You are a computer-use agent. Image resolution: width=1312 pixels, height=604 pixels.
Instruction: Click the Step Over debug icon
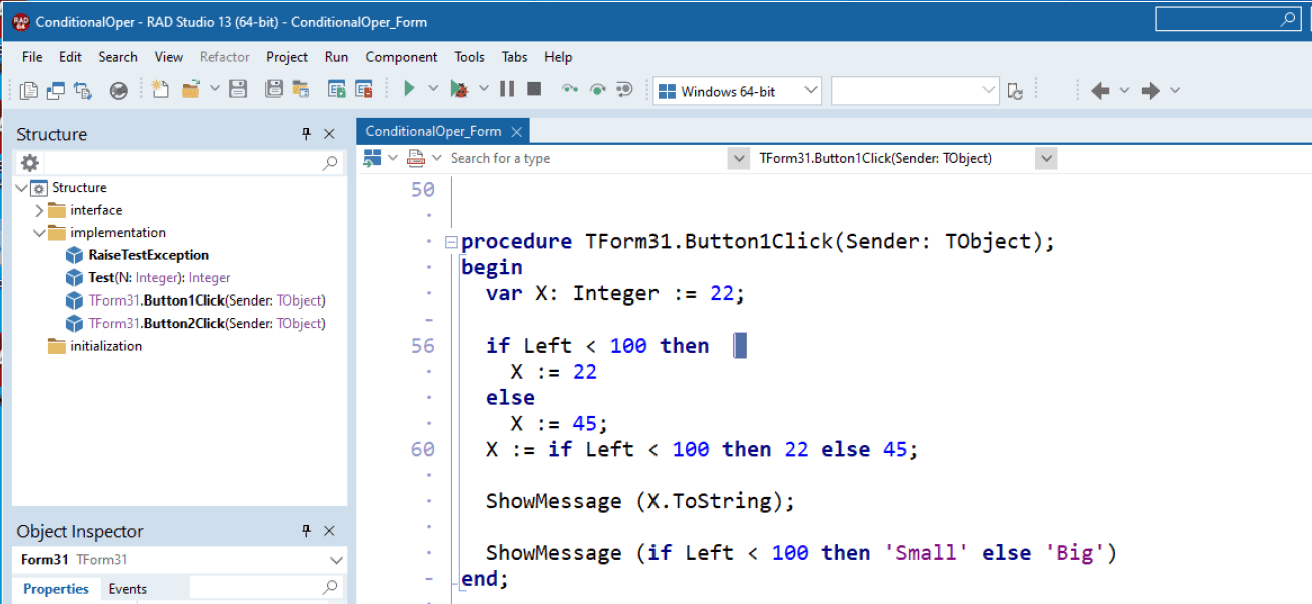597,89
